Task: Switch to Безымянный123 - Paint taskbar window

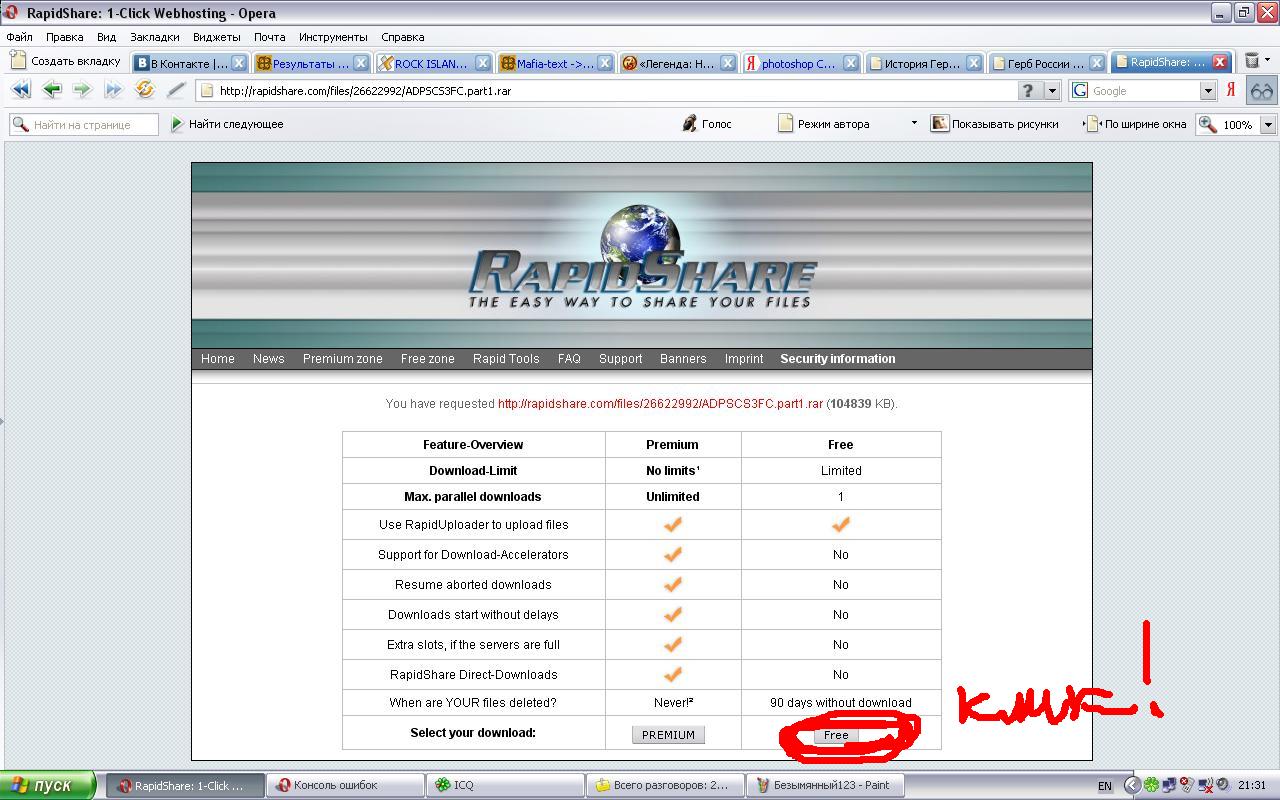Action: click(826, 785)
